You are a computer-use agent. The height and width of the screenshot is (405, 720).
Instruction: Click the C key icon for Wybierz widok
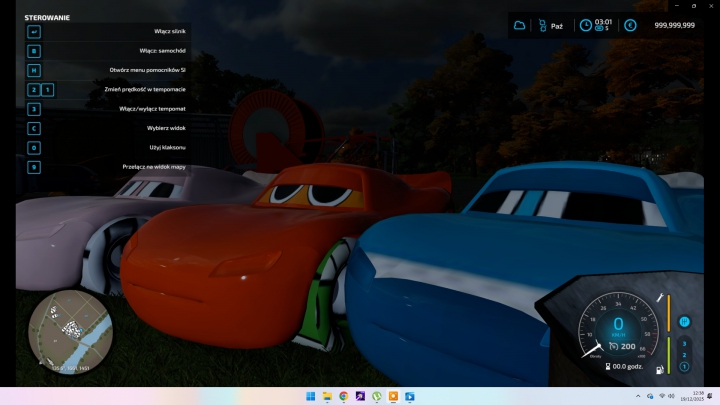[34, 128]
